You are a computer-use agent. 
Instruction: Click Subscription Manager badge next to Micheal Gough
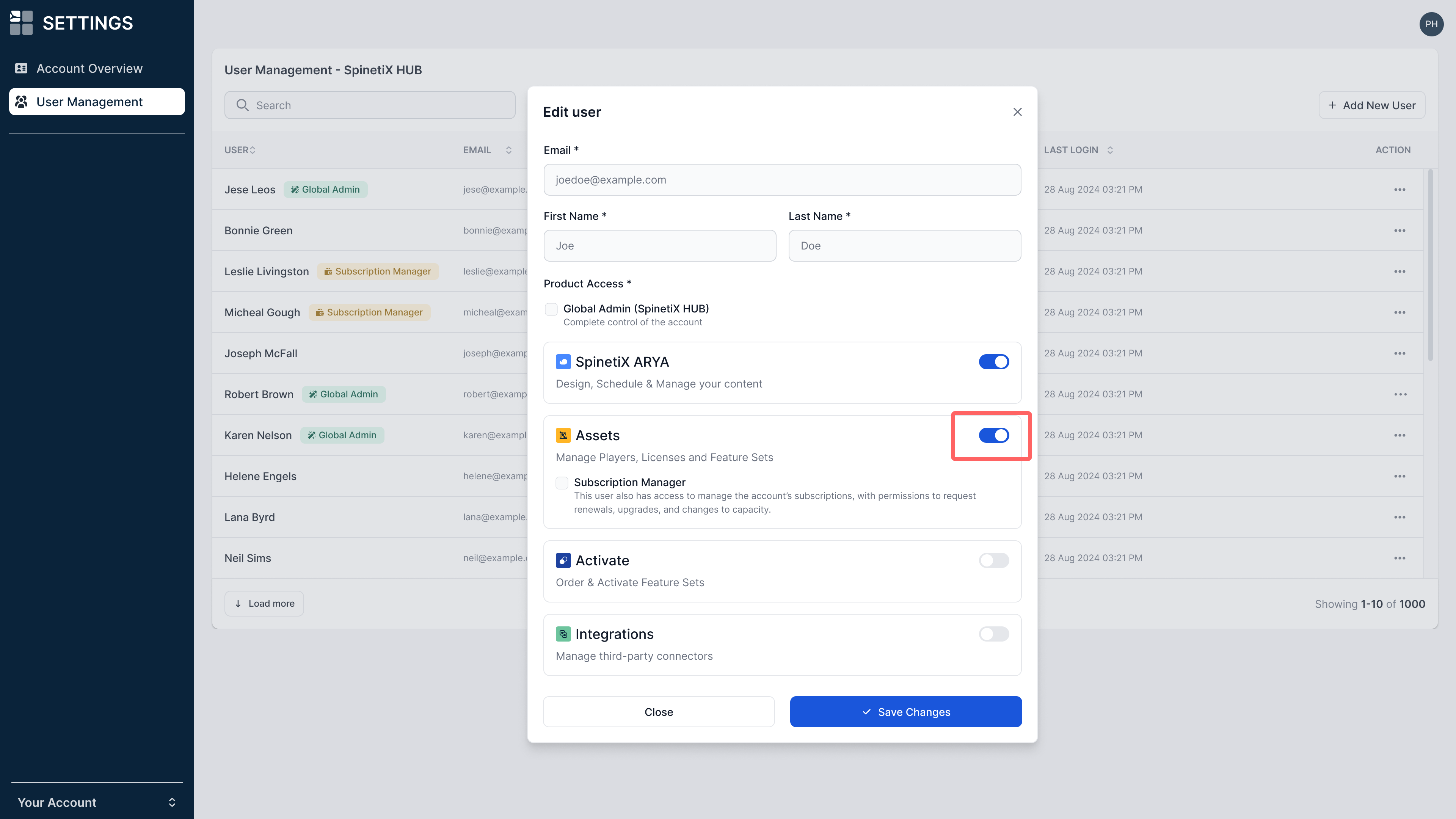coord(370,312)
